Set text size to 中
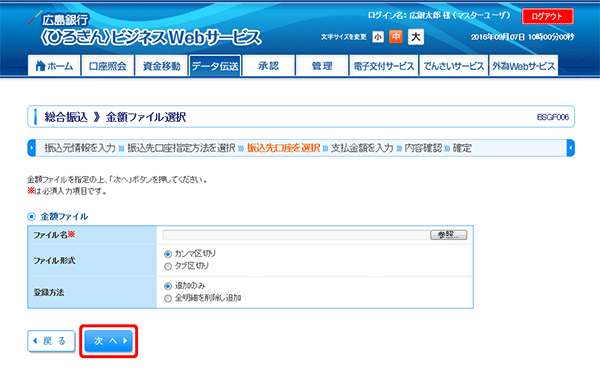Viewport: 600px width, 382px height. [x=396, y=37]
